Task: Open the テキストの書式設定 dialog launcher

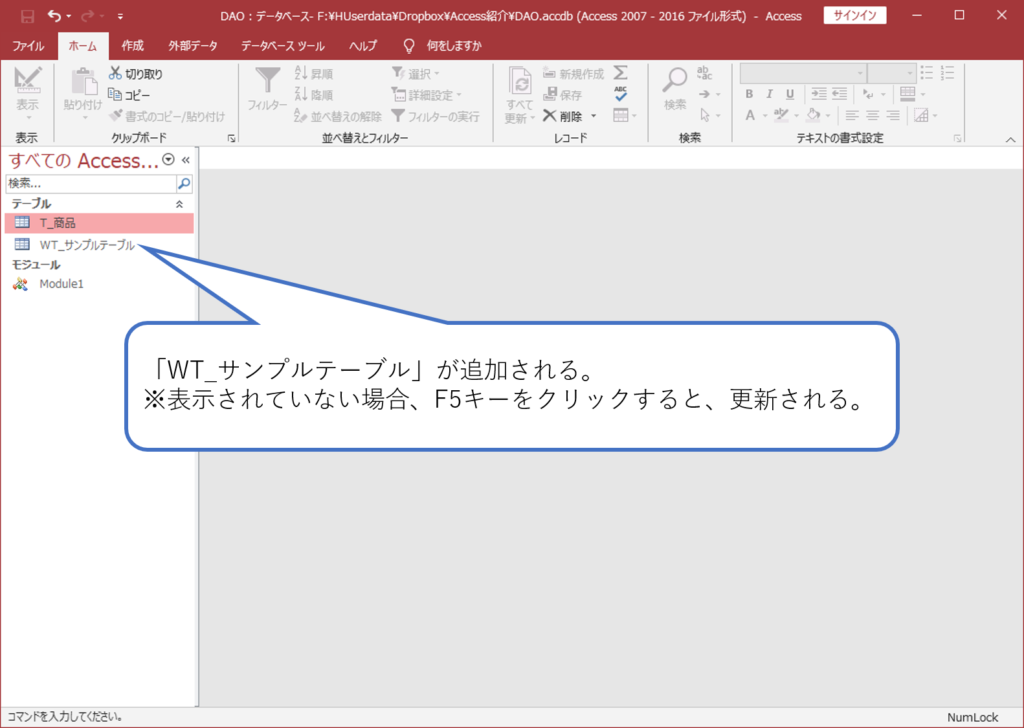Action: (957, 138)
